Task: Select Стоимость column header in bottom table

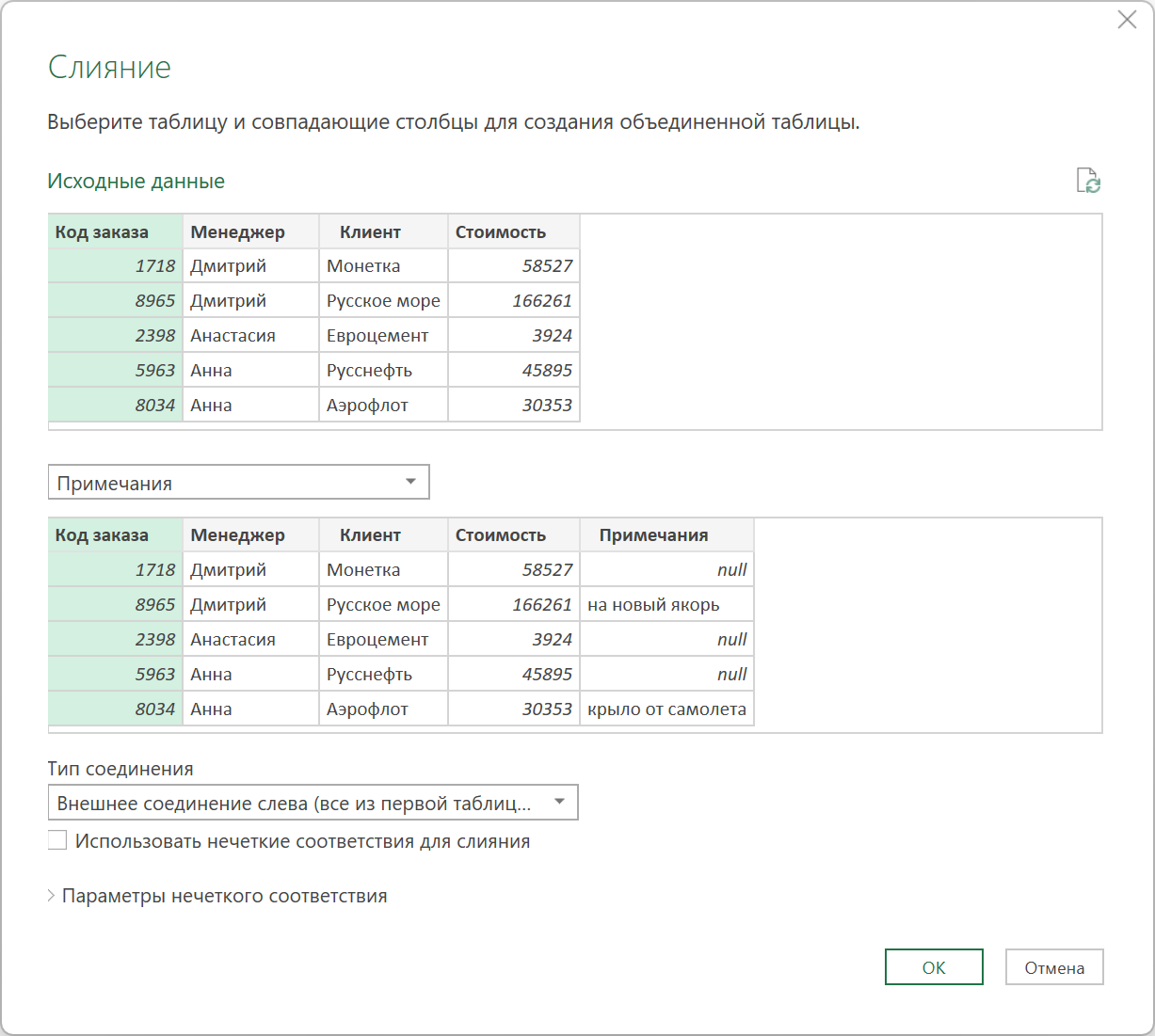Action: tap(514, 534)
